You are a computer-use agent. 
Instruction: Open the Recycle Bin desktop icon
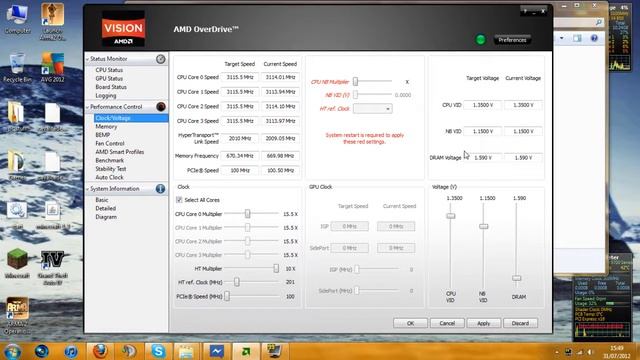coord(17,67)
